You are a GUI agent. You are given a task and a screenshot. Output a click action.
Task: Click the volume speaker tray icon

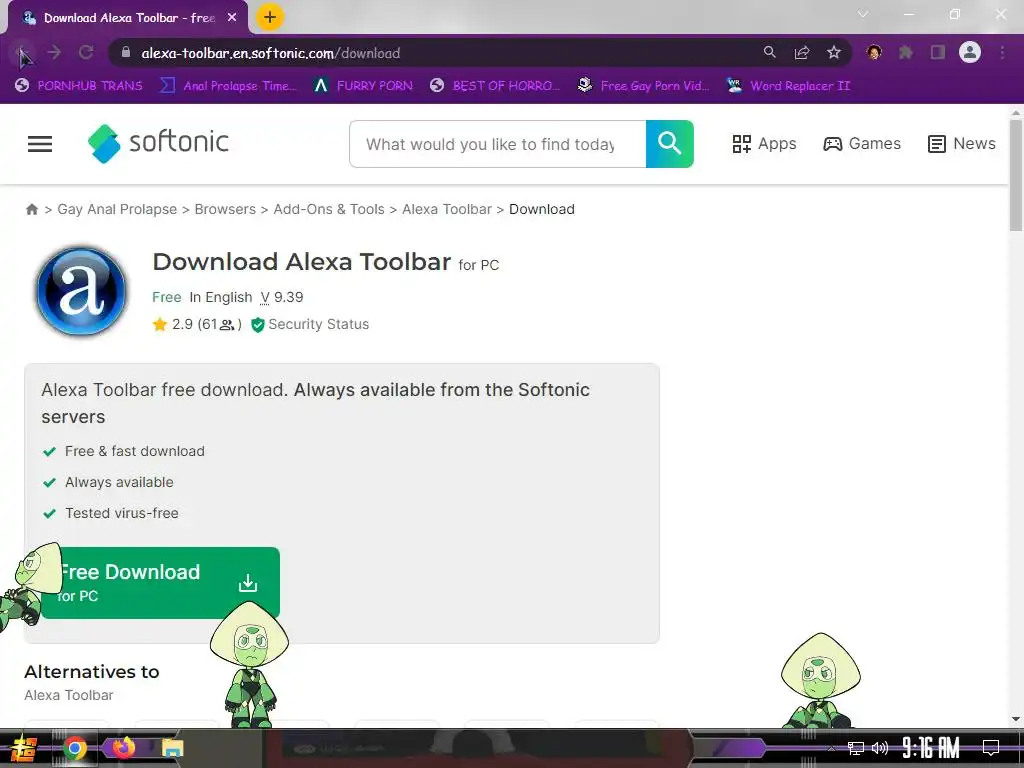click(880, 748)
